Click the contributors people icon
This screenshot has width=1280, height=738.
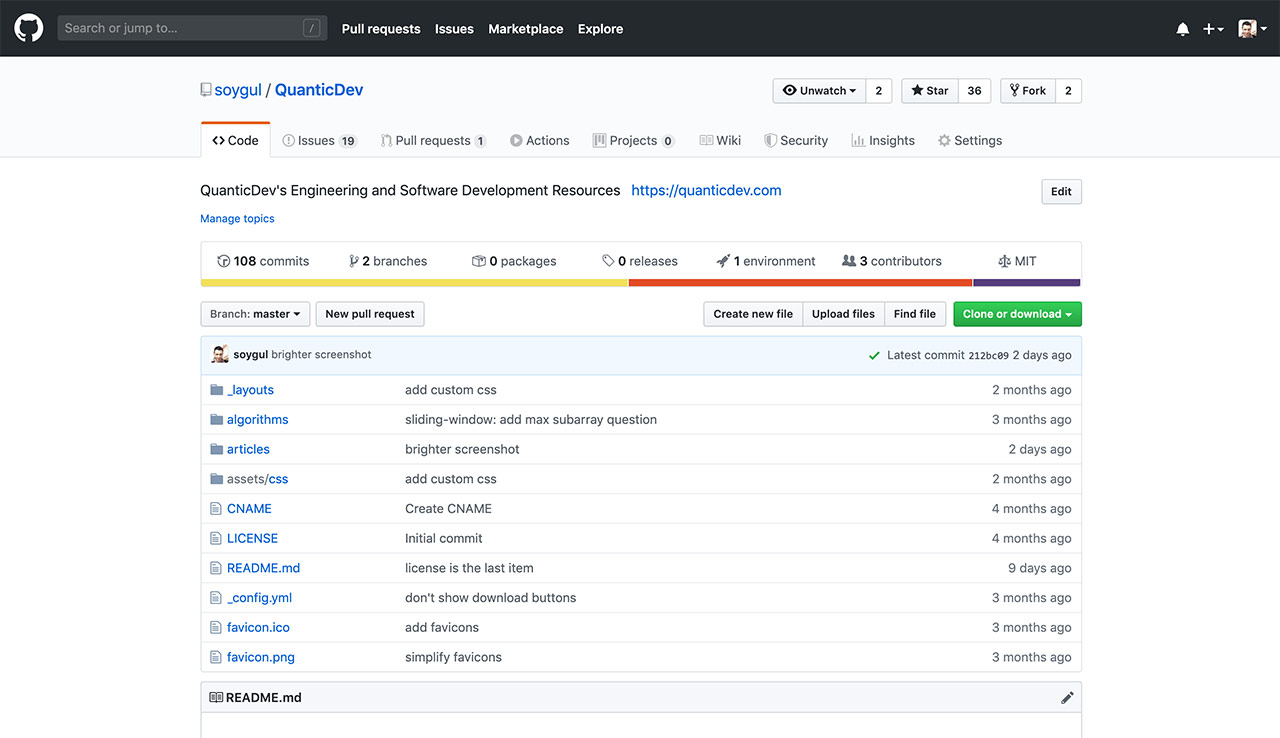coord(849,261)
